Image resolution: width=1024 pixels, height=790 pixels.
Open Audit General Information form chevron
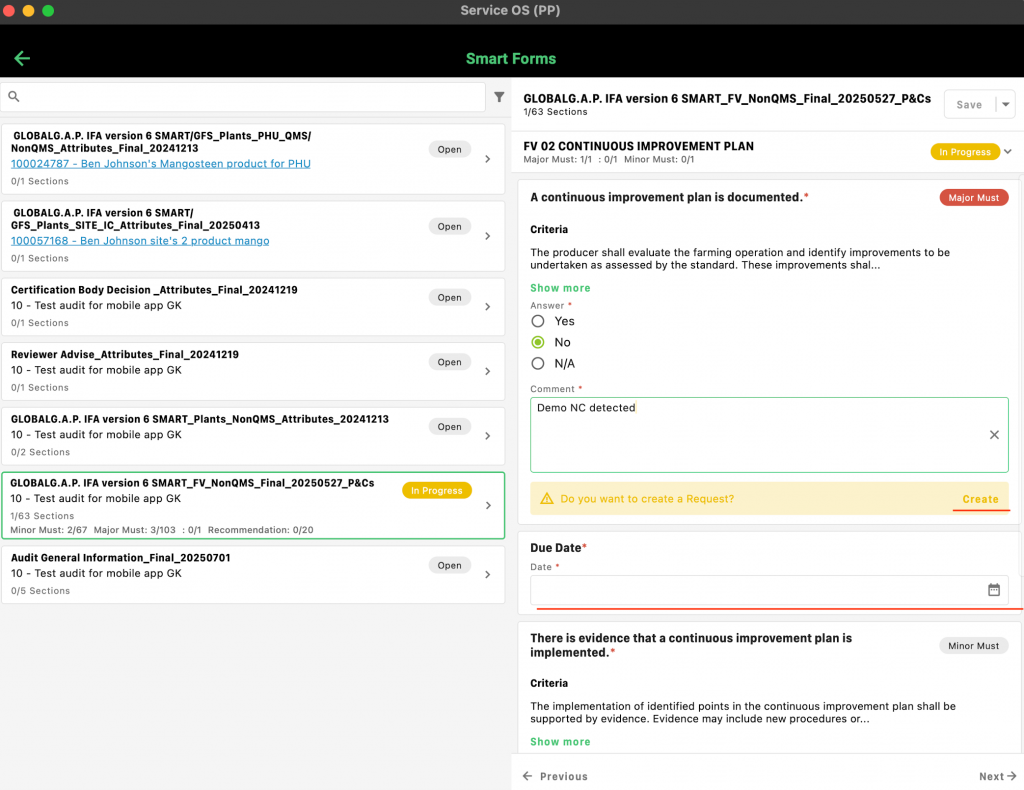487,575
